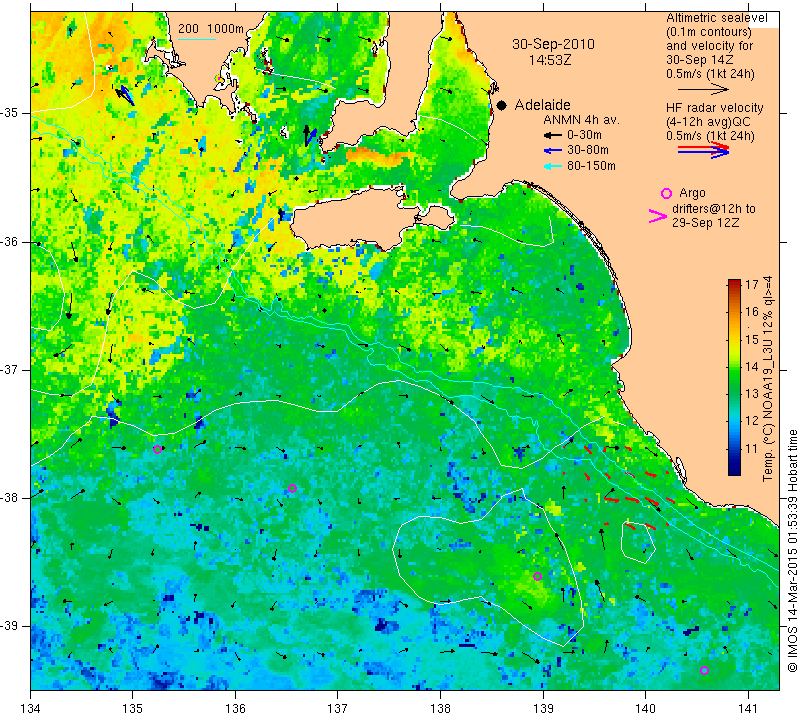
Task: Click the '200 1000m' depth contour label
Action: pos(211,29)
